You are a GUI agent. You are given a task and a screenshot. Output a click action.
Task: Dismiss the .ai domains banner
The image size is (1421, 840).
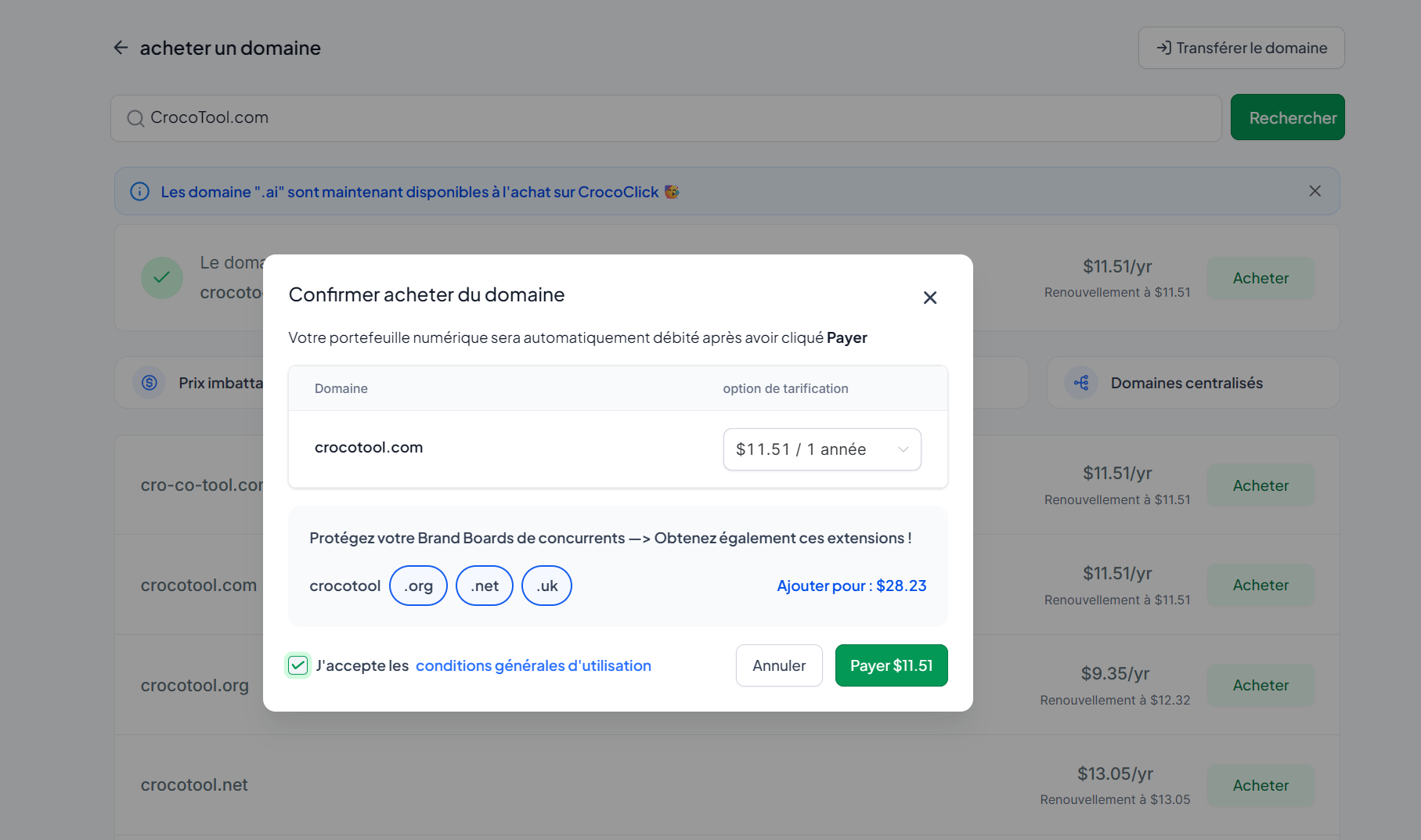[1315, 191]
